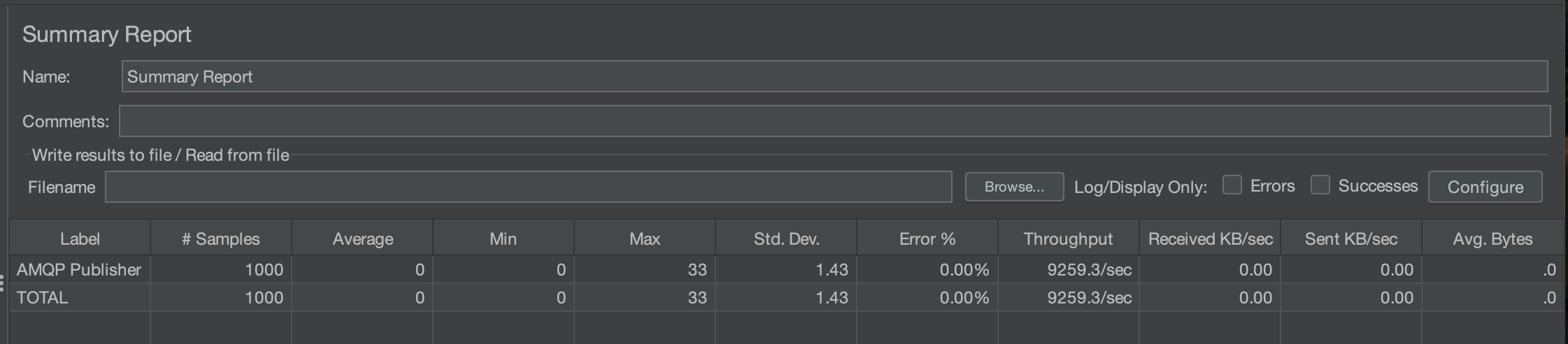Click the # Samples column header

[x=221, y=238]
